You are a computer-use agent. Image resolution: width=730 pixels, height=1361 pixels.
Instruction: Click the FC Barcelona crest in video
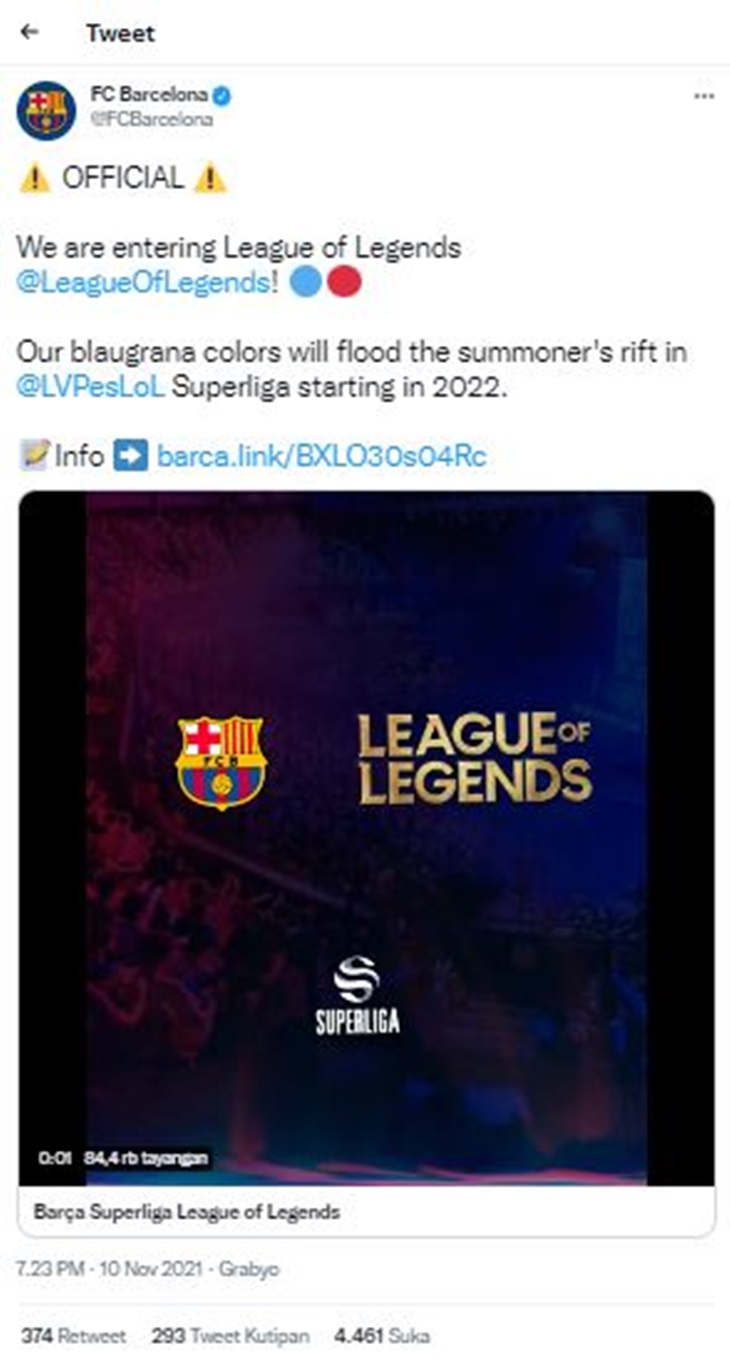220,761
